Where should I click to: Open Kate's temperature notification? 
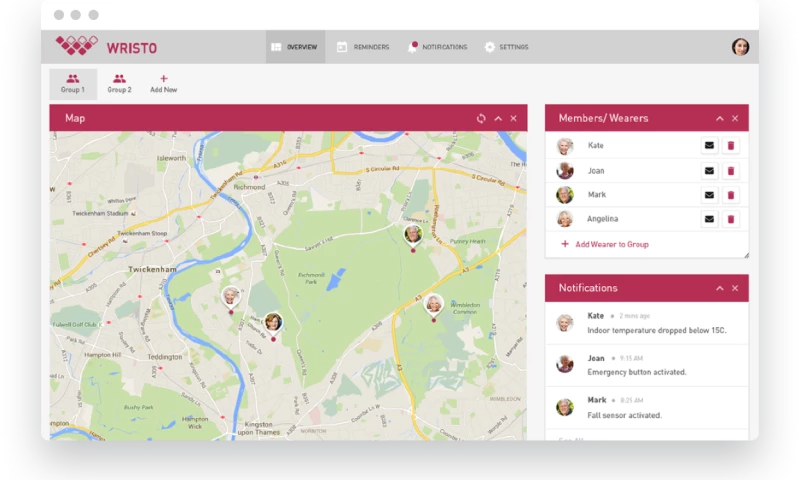[646, 323]
